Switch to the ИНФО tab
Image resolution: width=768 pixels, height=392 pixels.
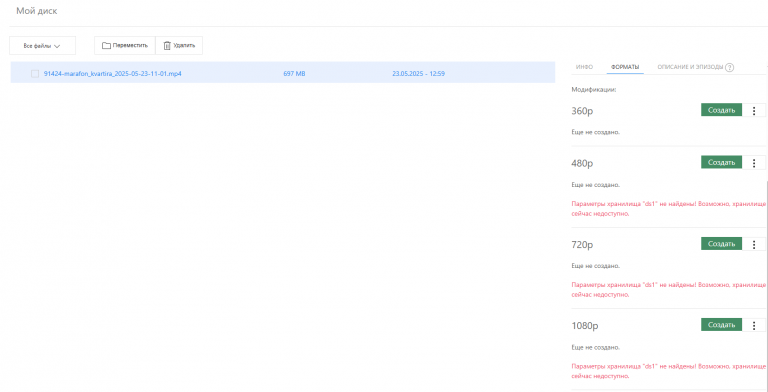pyautogui.click(x=584, y=67)
